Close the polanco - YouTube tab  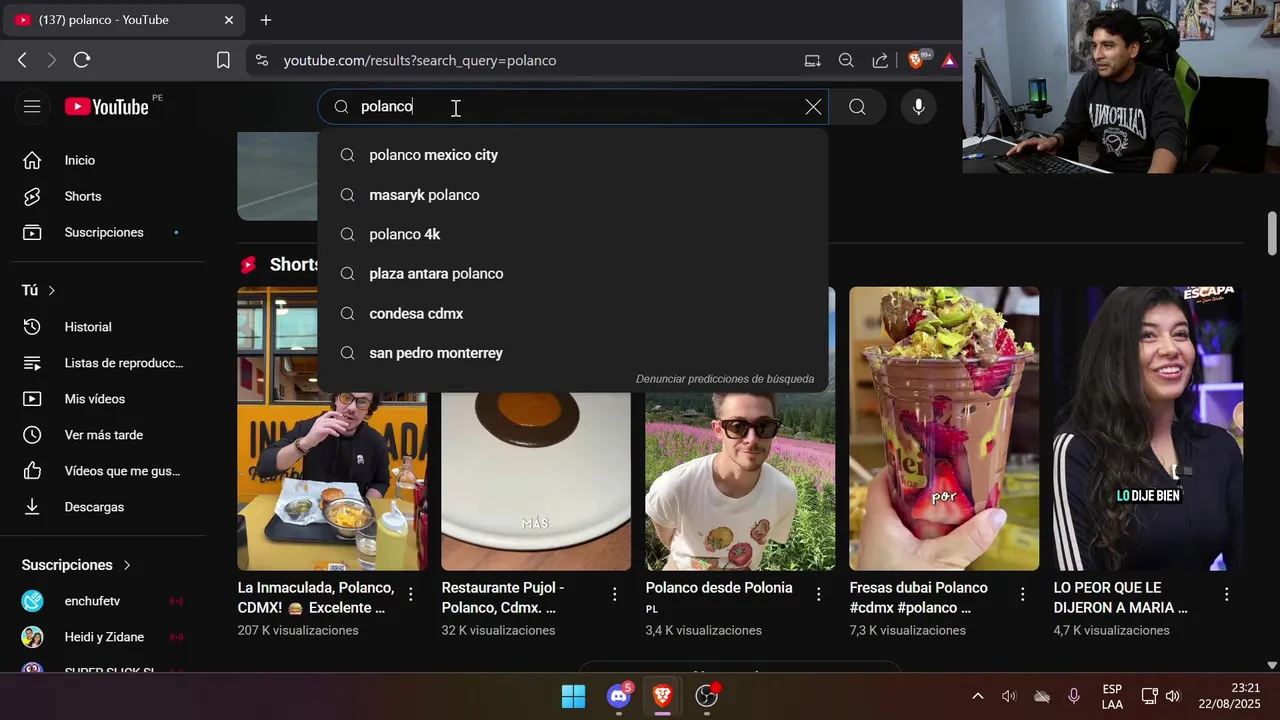pyautogui.click(x=229, y=20)
